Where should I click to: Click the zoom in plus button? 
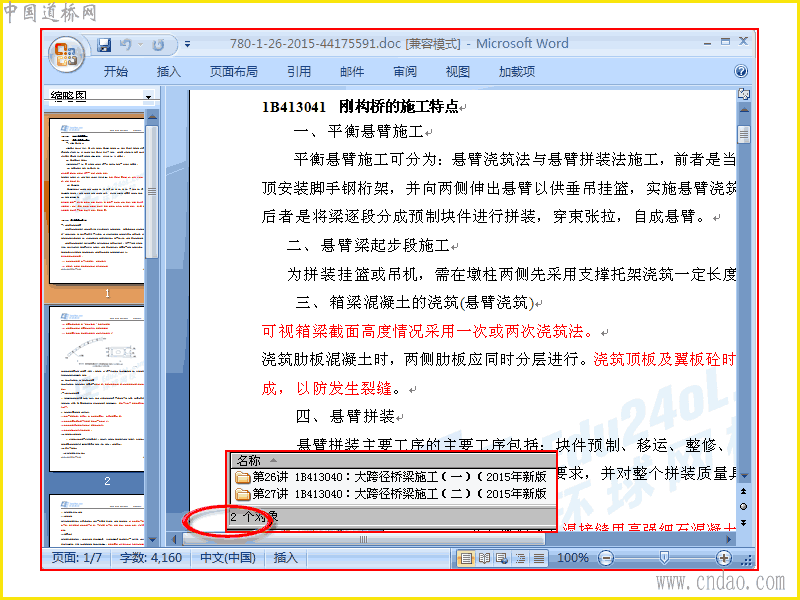(723, 558)
